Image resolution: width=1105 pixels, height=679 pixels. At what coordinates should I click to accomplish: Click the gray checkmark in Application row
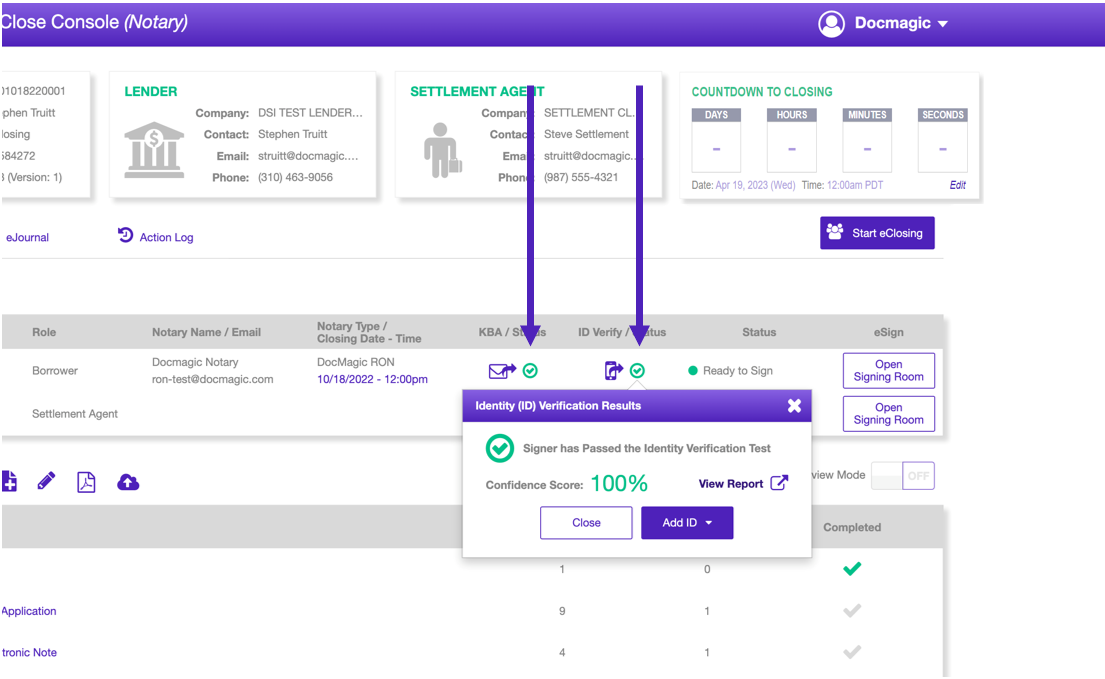tap(852, 611)
